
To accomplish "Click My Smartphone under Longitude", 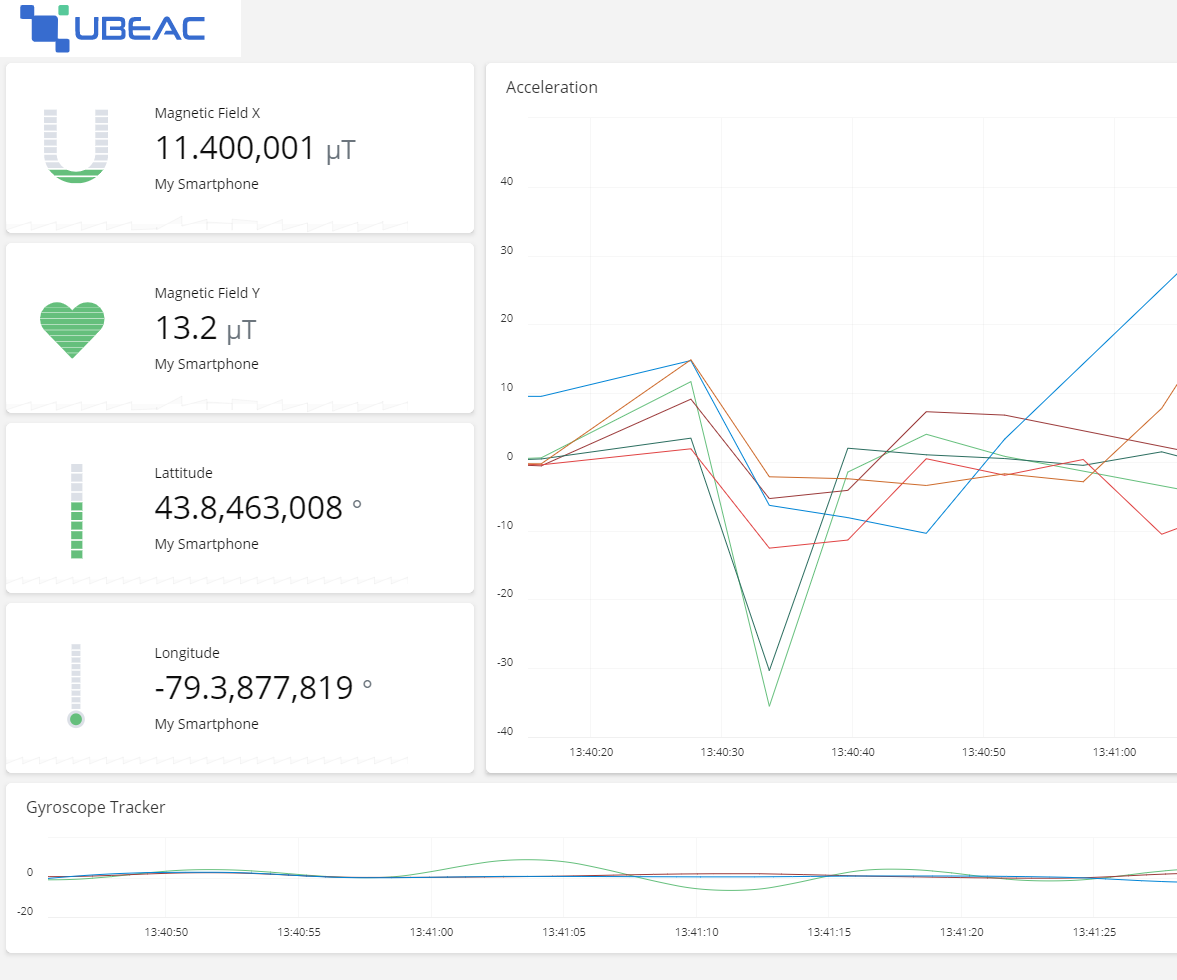I will click(x=206, y=725).
